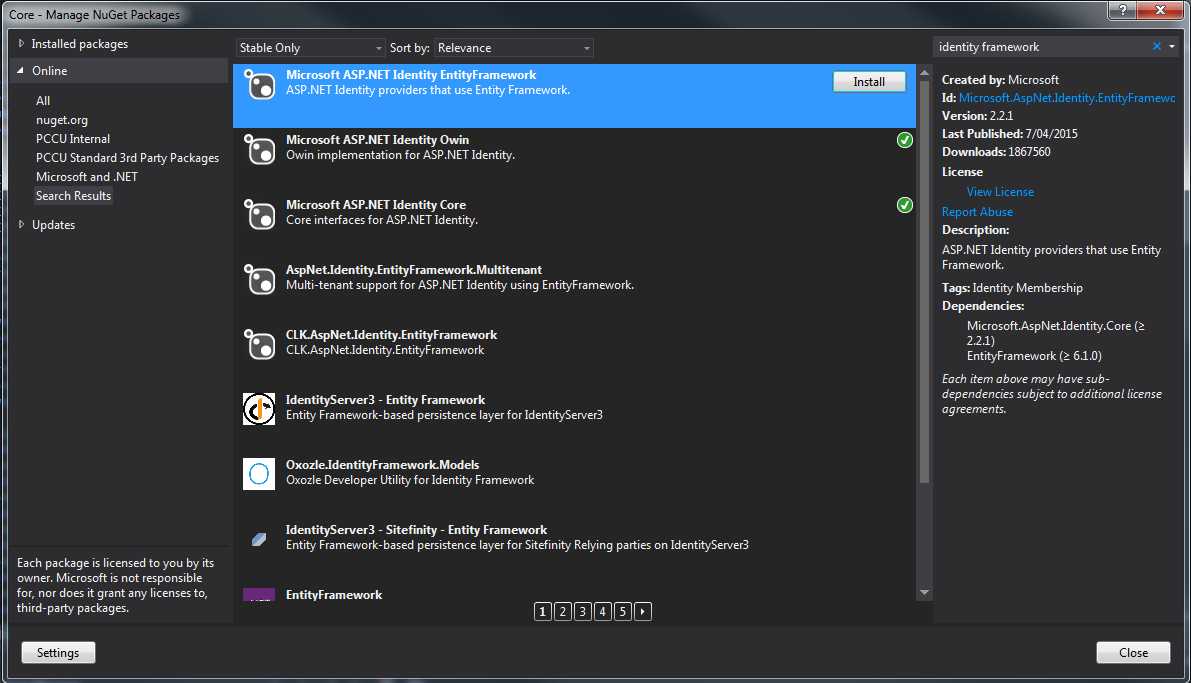
Task: Open the View License link
Action: [1000, 192]
